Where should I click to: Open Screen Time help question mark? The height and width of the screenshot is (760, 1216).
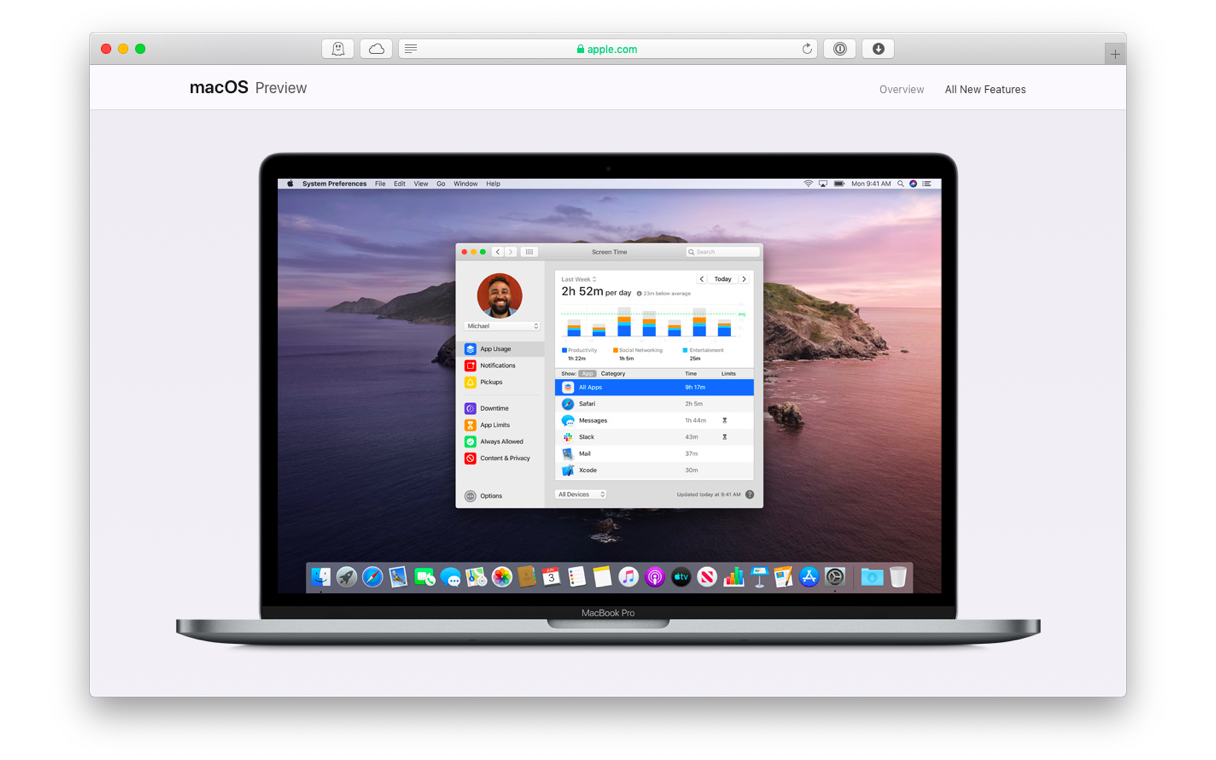[749, 494]
